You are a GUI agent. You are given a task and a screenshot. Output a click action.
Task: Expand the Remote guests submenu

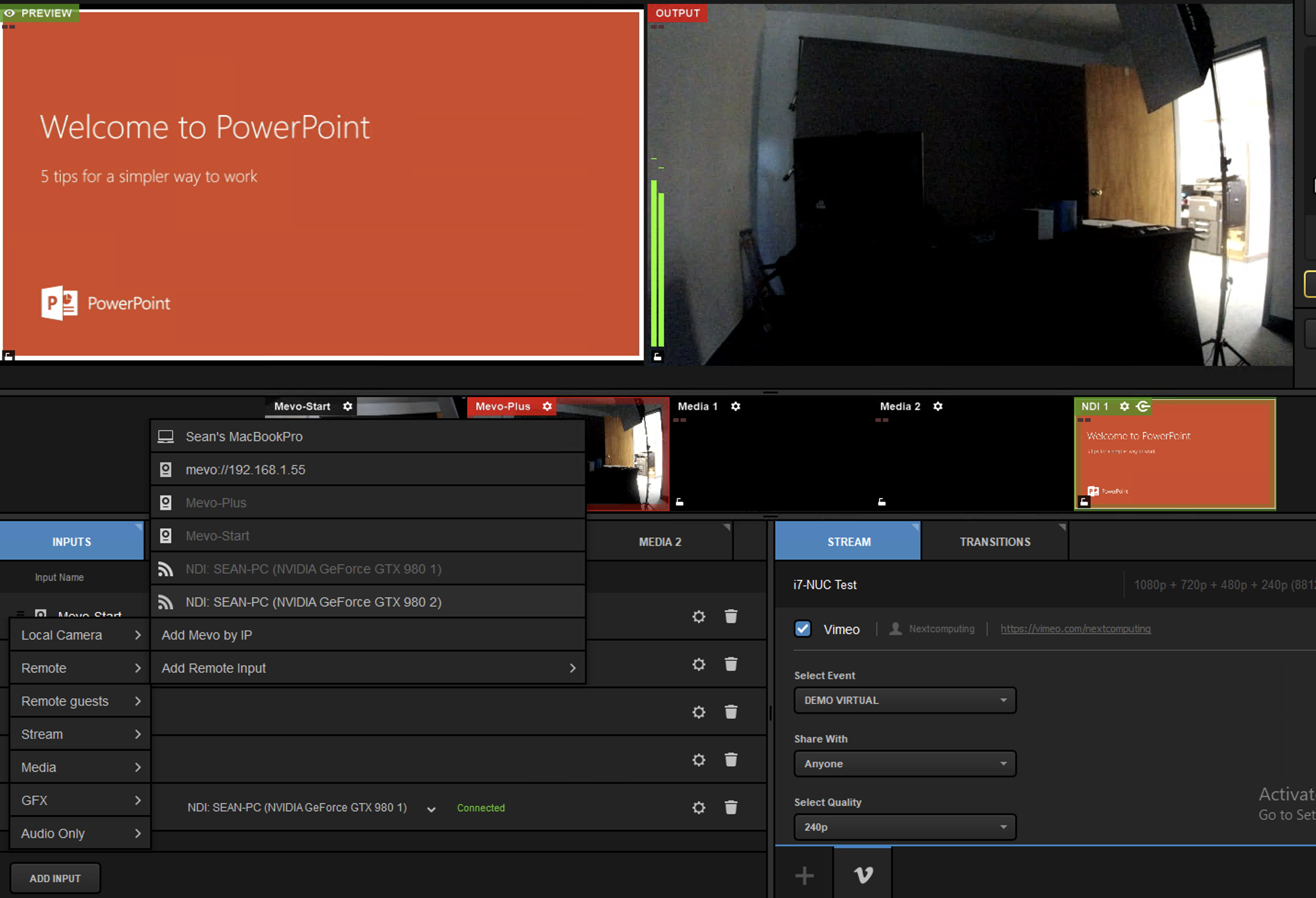tap(80, 701)
